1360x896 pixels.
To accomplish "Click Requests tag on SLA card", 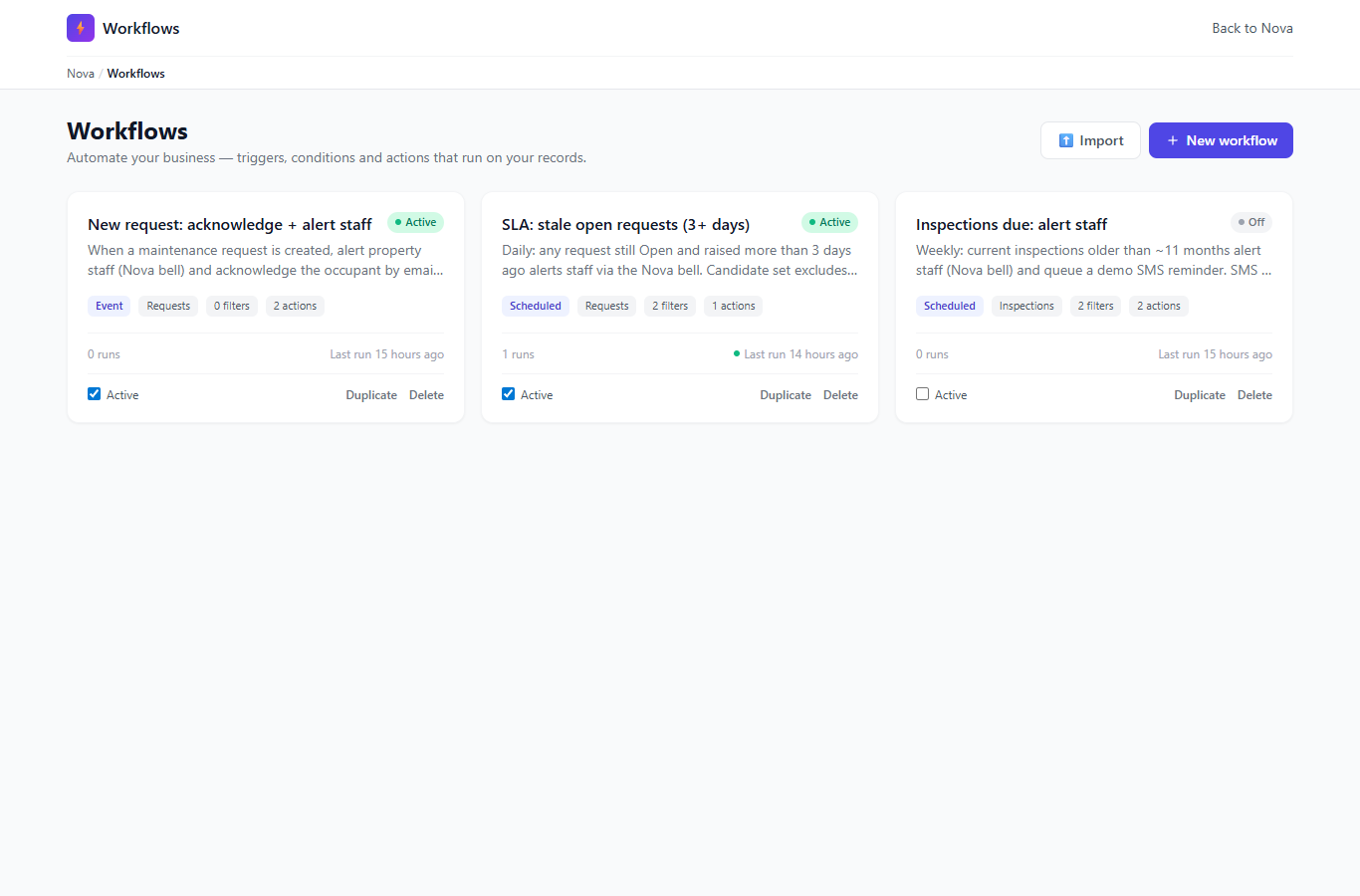I will [x=607, y=306].
